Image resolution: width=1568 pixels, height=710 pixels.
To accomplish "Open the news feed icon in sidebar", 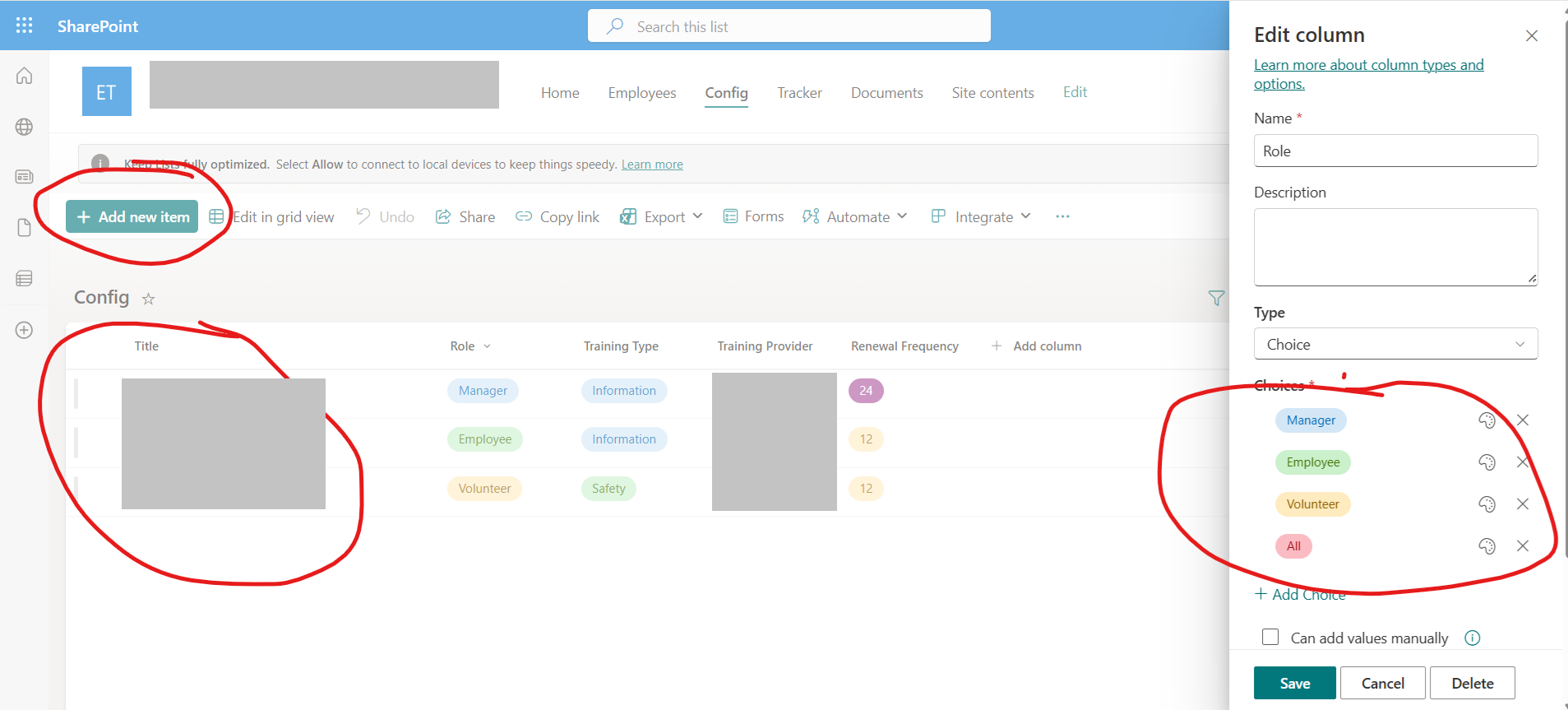I will click(x=25, y=177).
